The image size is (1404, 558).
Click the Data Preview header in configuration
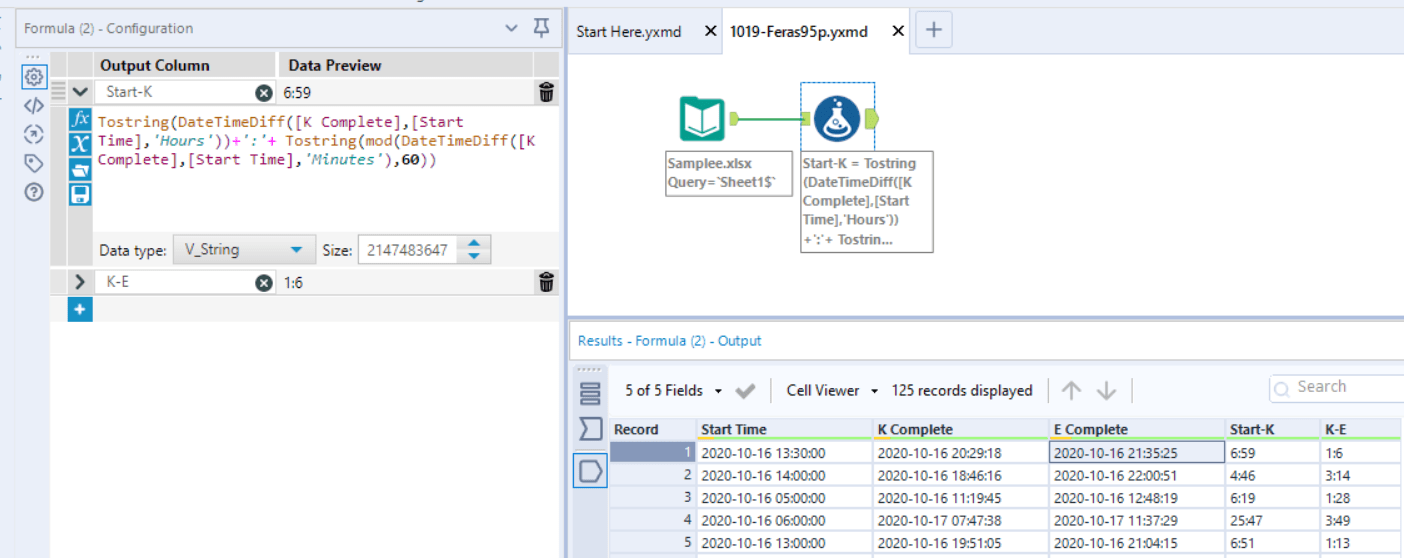pyautogui.click(x=335, y=65)
